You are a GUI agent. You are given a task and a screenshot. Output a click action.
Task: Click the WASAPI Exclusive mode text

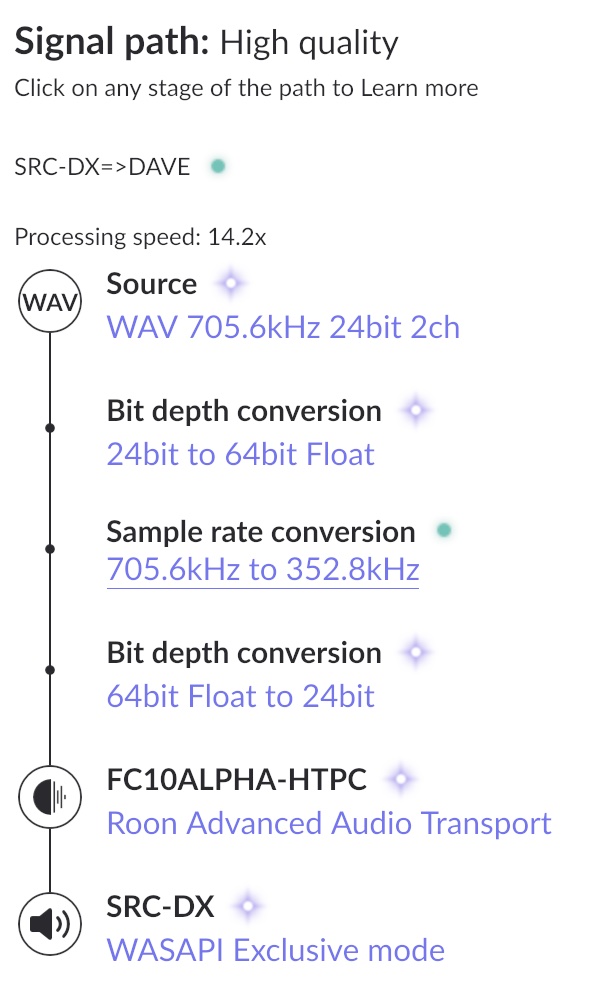[275, 950]
